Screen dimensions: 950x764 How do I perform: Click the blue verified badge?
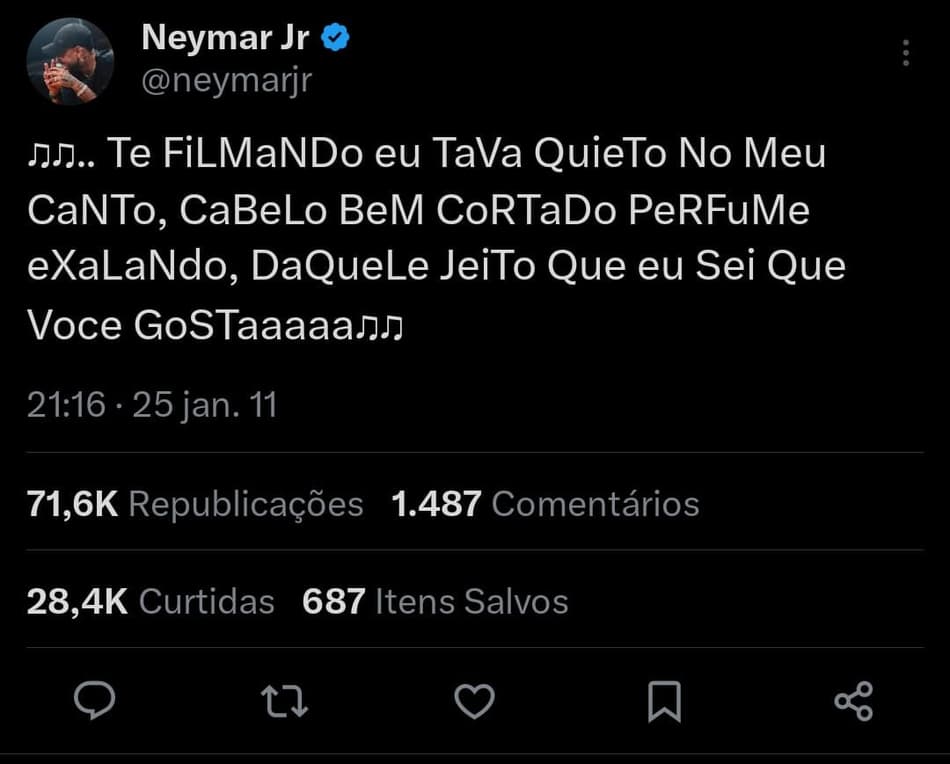click(x=336, y=38)
